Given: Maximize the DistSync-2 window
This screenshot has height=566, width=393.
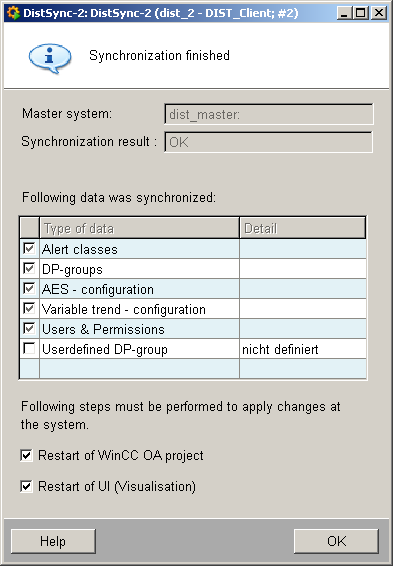Looking at the screenshot, I should (360, 13).
